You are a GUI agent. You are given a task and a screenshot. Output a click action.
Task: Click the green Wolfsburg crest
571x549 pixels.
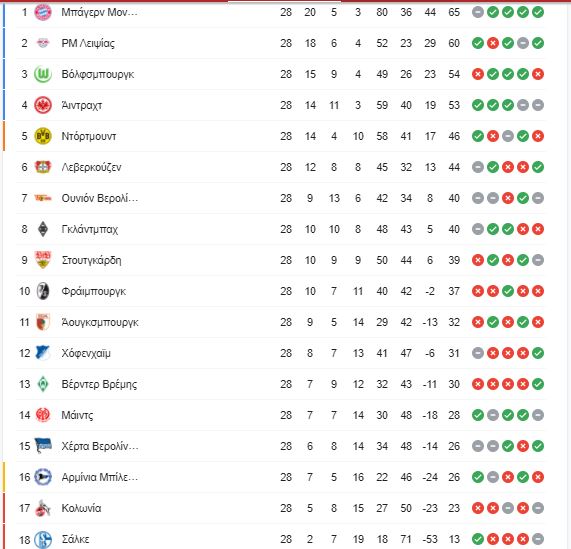(43, 74)
